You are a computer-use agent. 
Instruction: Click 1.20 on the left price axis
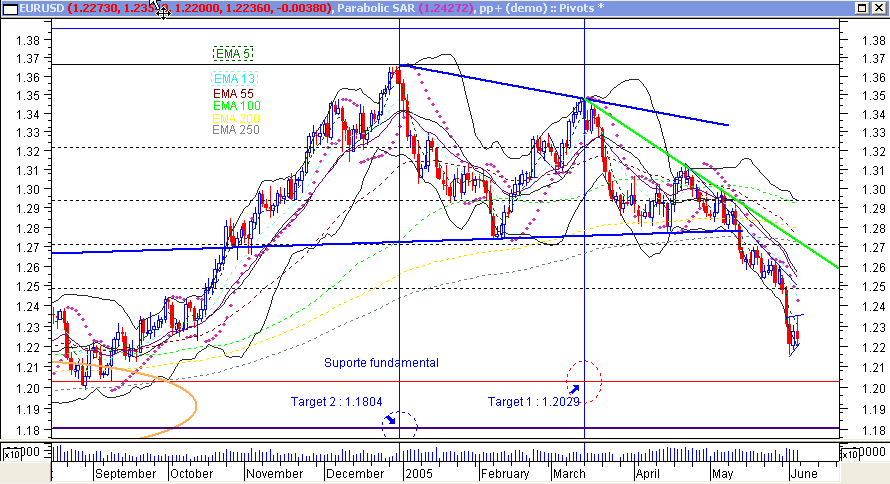(28, 389)
